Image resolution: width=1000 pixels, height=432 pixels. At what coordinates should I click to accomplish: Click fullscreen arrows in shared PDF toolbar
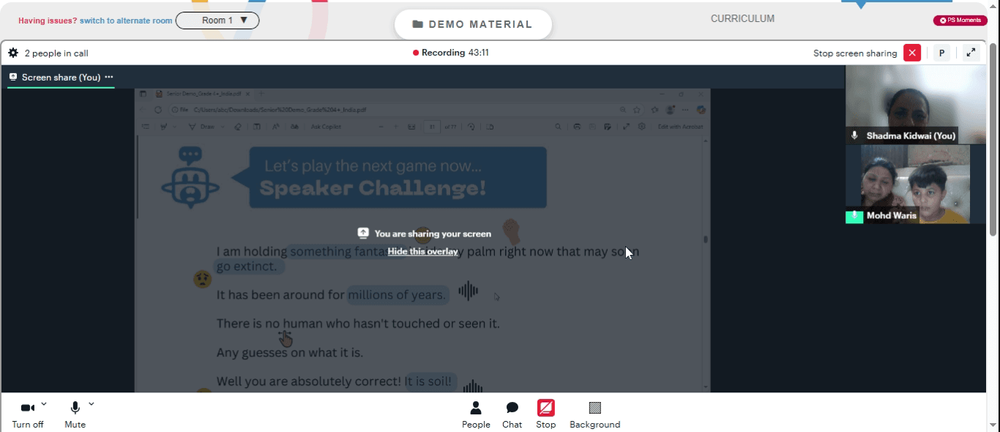pos(626,126)
